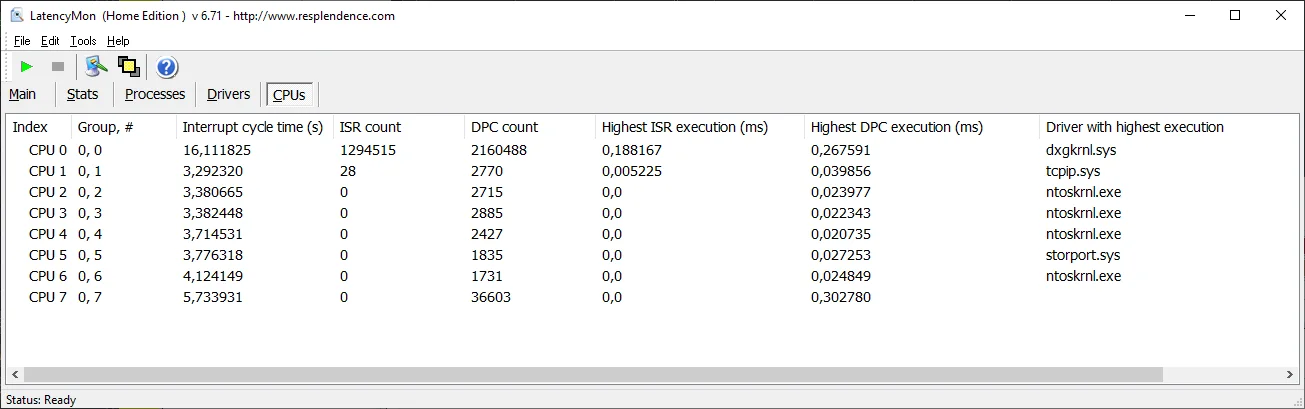This screenshot has height=409, width=1305.
Task: Click the highest ISR value 0,005225
Action: [630, 171]
